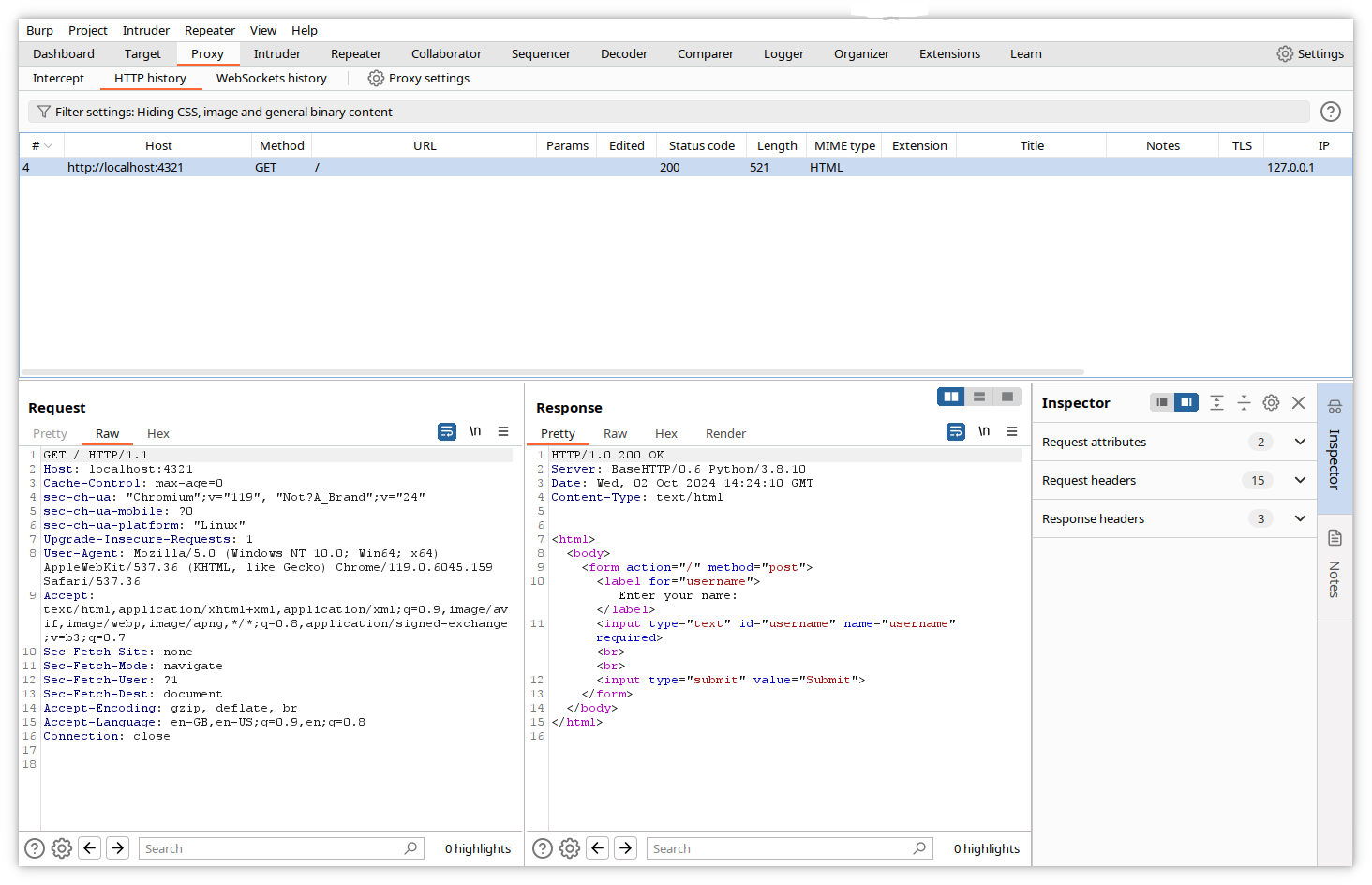Screen dimensions: 1372x885
Task: Expand the Request headers section
Action: (x=1300, y=481)
